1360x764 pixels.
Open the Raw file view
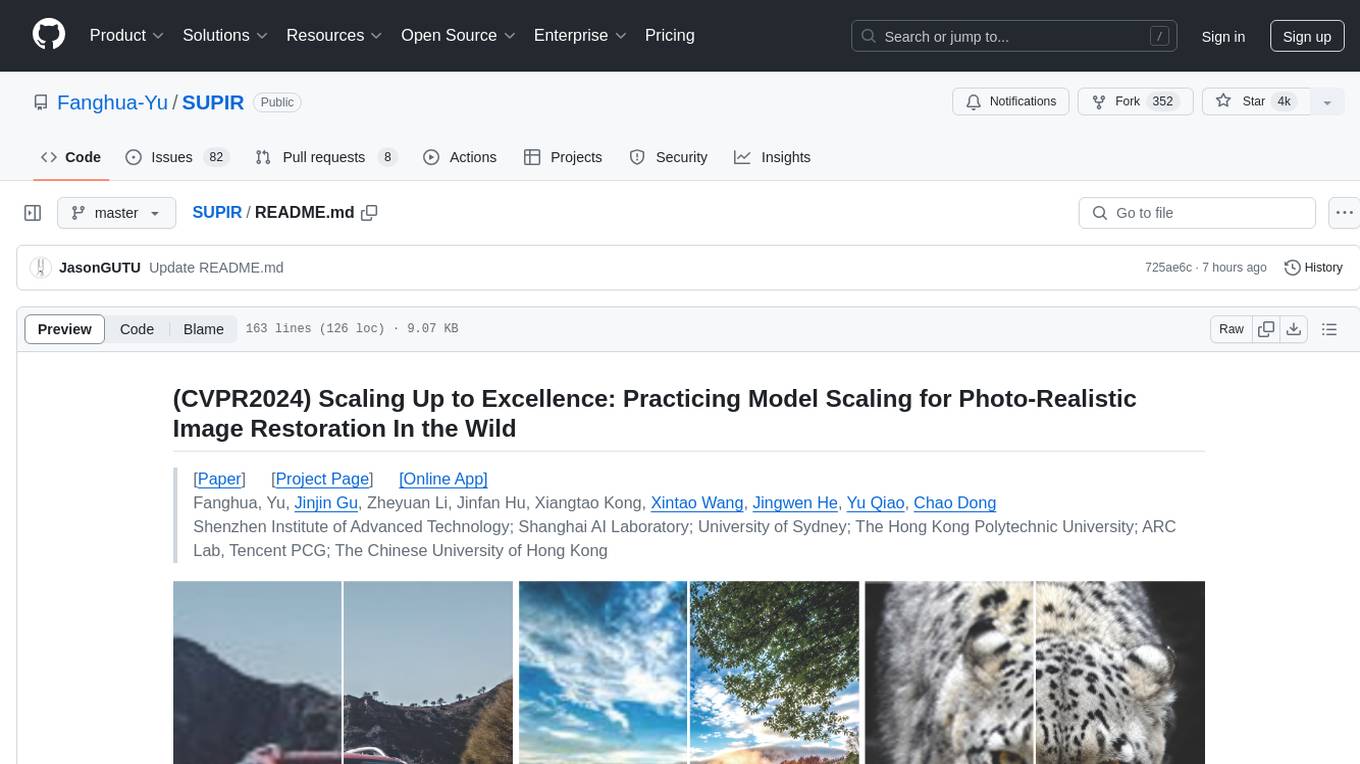pos(1231,329)
